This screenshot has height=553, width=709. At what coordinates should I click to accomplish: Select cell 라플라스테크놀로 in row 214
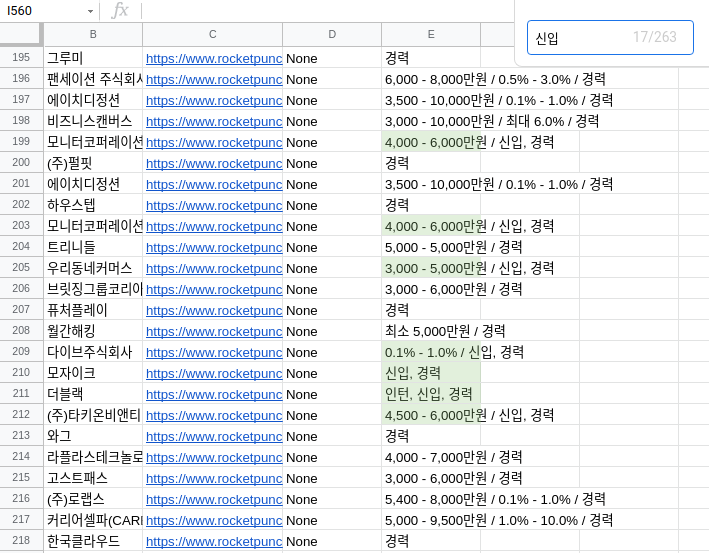93,457
